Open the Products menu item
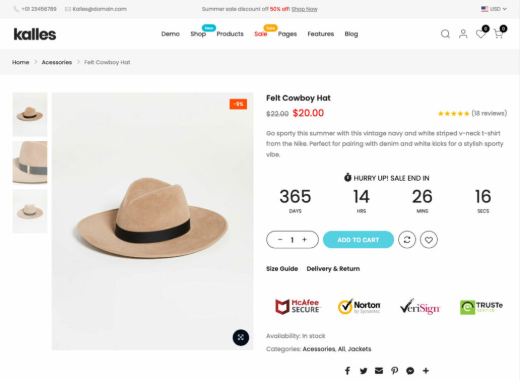Screen dimensions: 520x380 [x=230, y=34]
